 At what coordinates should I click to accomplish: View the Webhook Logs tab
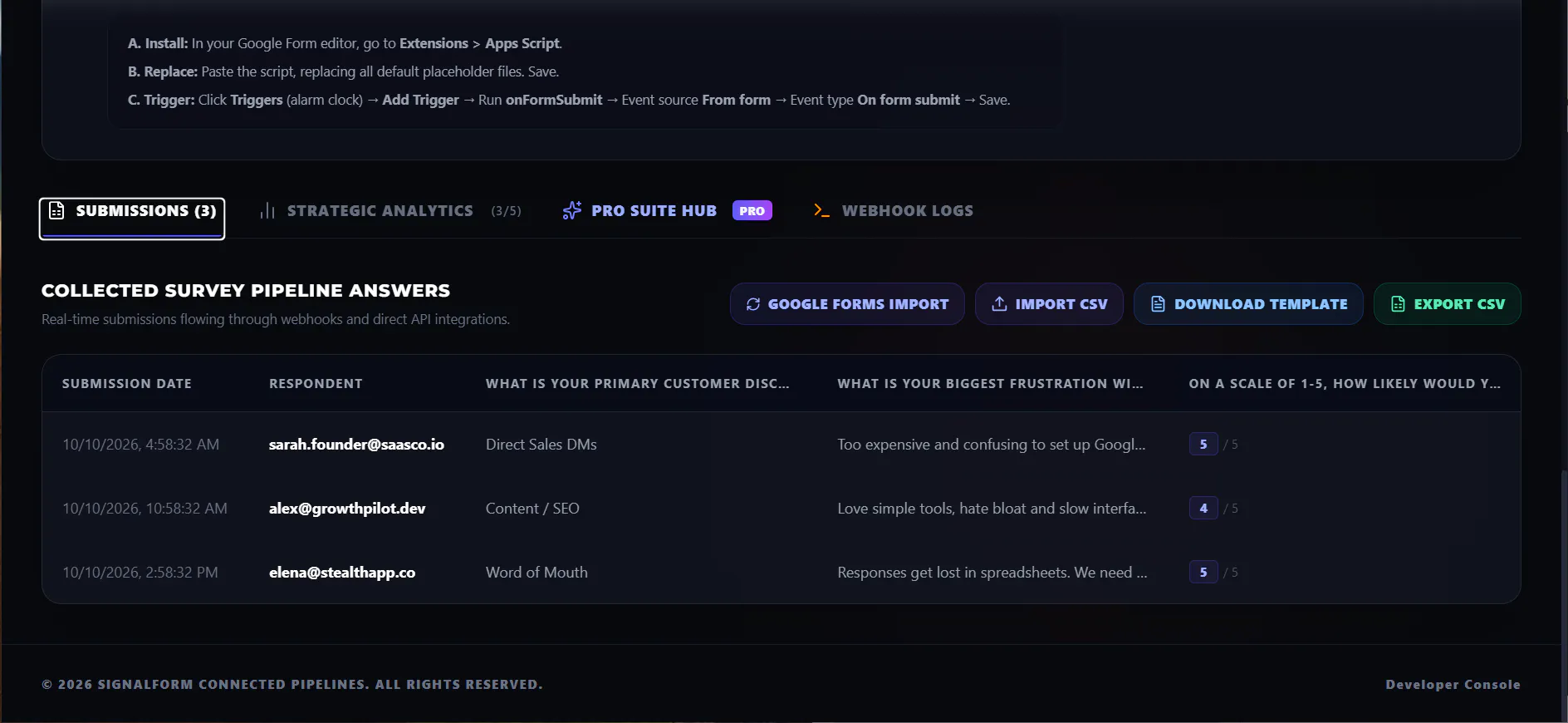(x=894, y=211)
